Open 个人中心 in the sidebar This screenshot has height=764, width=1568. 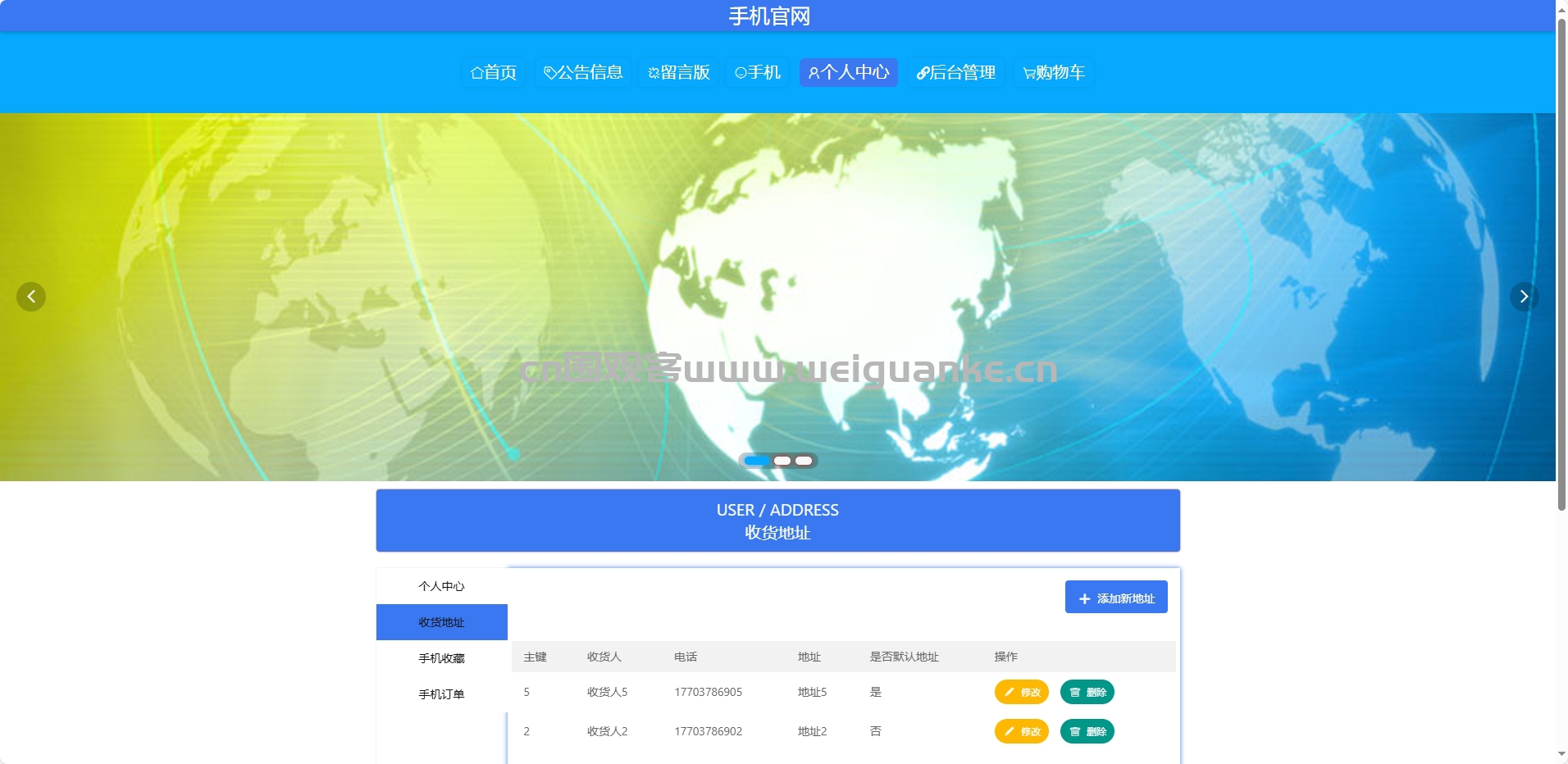click(442, 586)
